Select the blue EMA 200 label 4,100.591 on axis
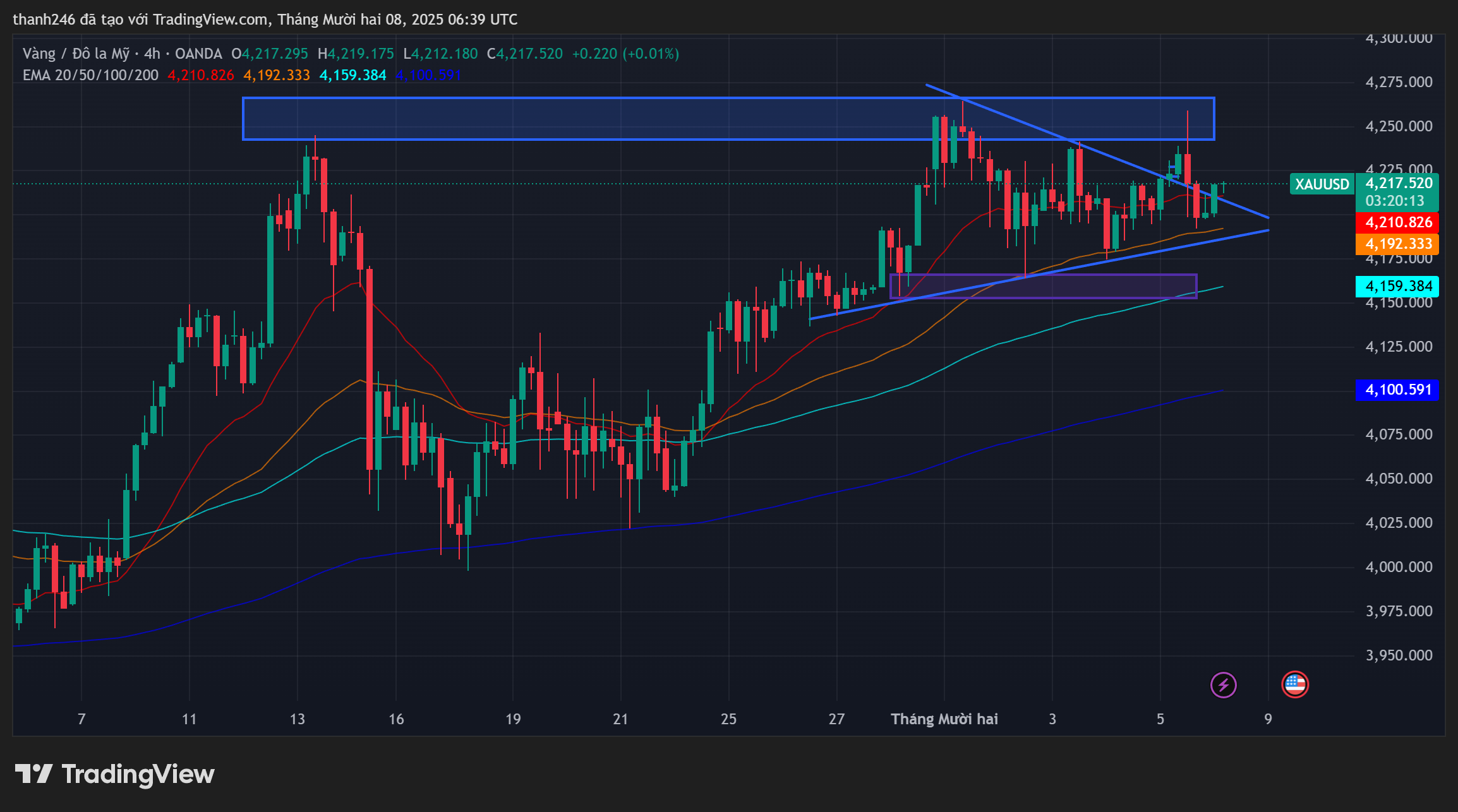 click(1397, 390)
